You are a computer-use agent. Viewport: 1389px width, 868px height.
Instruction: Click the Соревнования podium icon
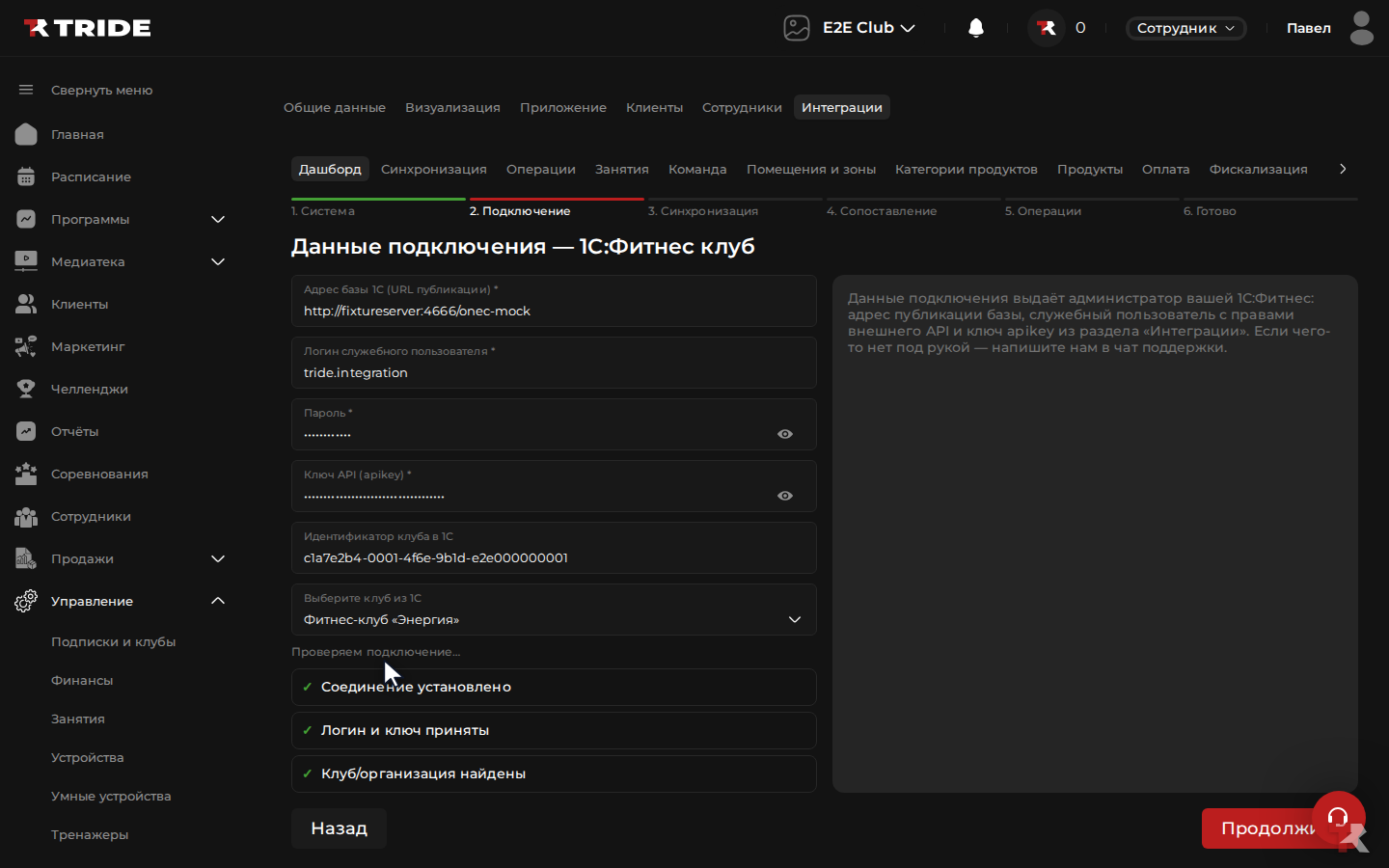[x=26, y=474]
